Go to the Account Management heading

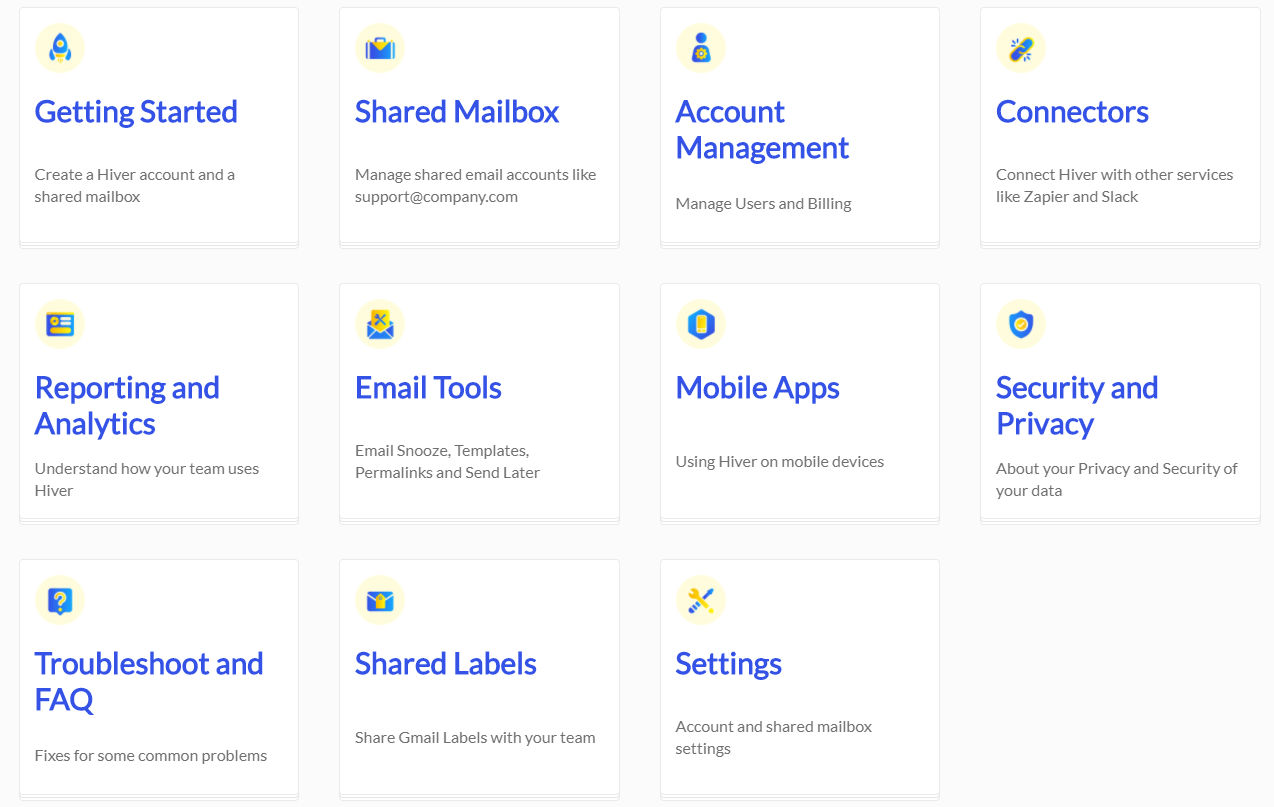pos(762,130)
